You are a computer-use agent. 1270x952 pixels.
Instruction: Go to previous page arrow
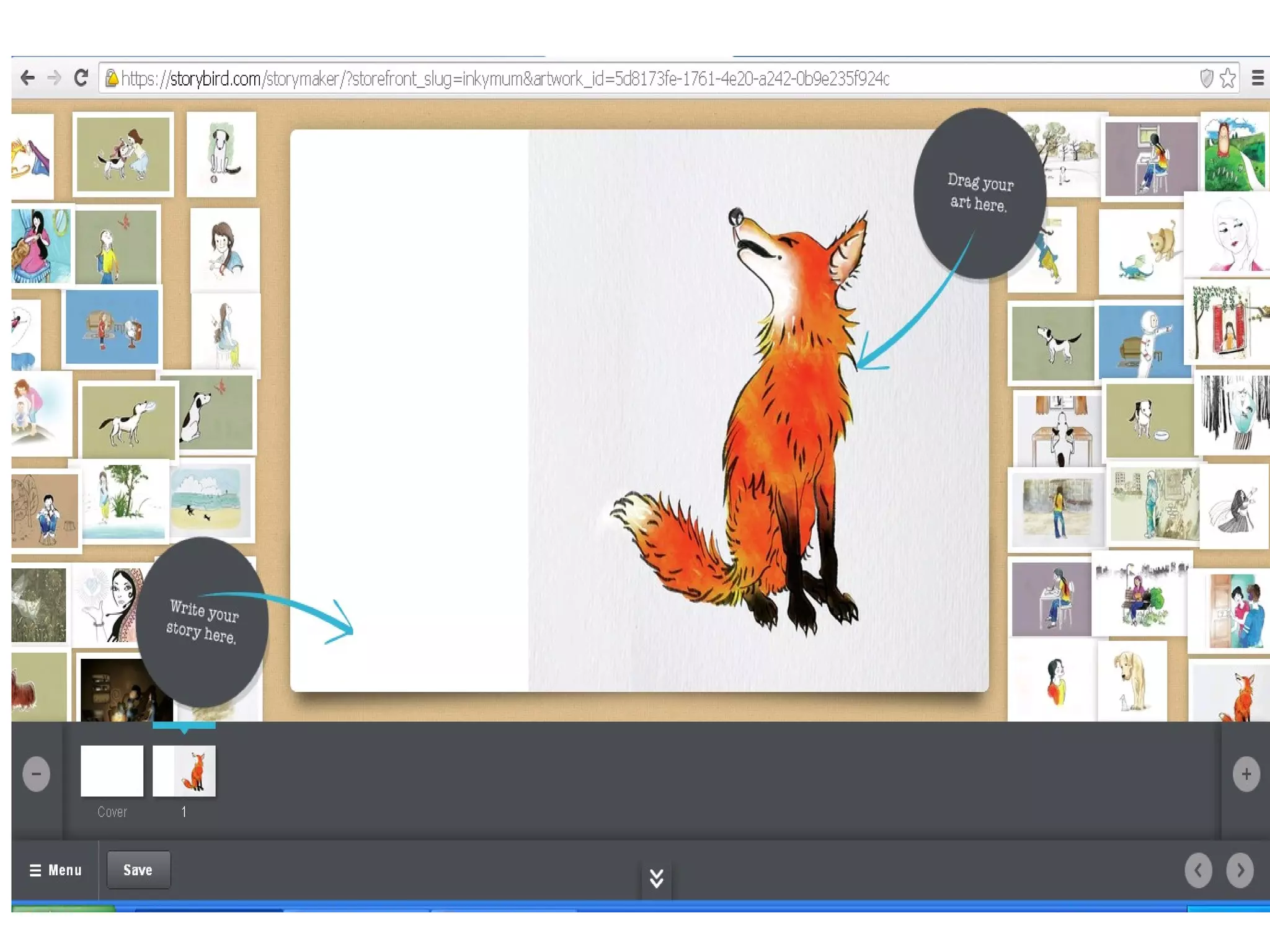coord(1198,870)
